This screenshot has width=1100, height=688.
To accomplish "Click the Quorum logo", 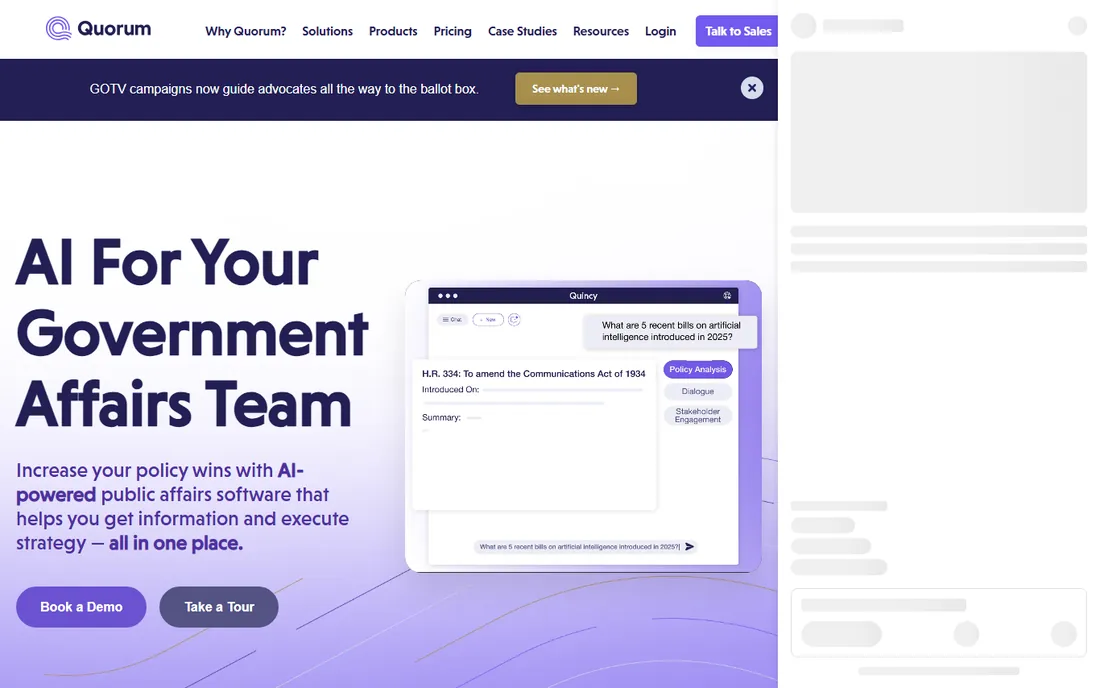I will pyautogui.click(x=98, y=29).
